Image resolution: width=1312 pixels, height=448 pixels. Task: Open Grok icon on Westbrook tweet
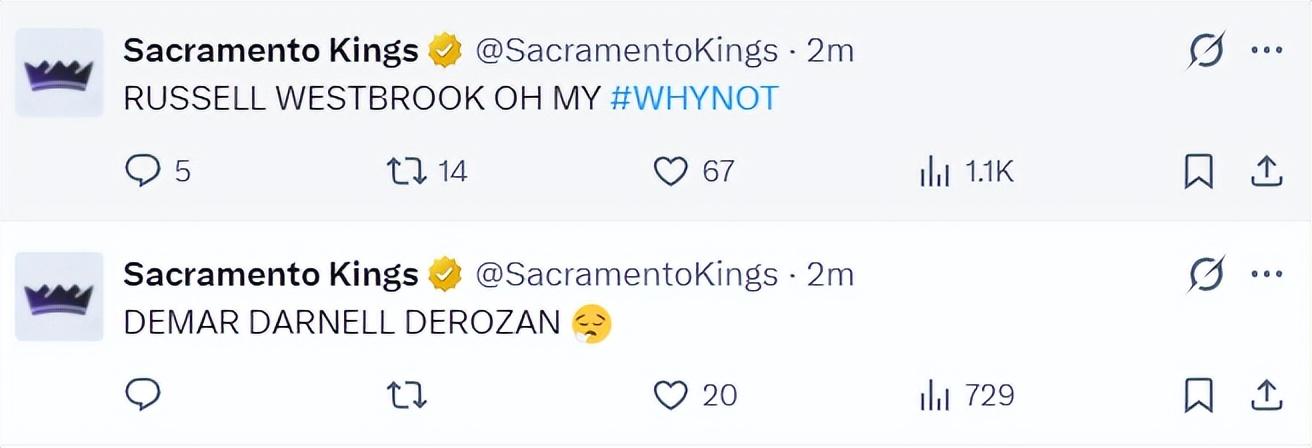point(1205,52)
